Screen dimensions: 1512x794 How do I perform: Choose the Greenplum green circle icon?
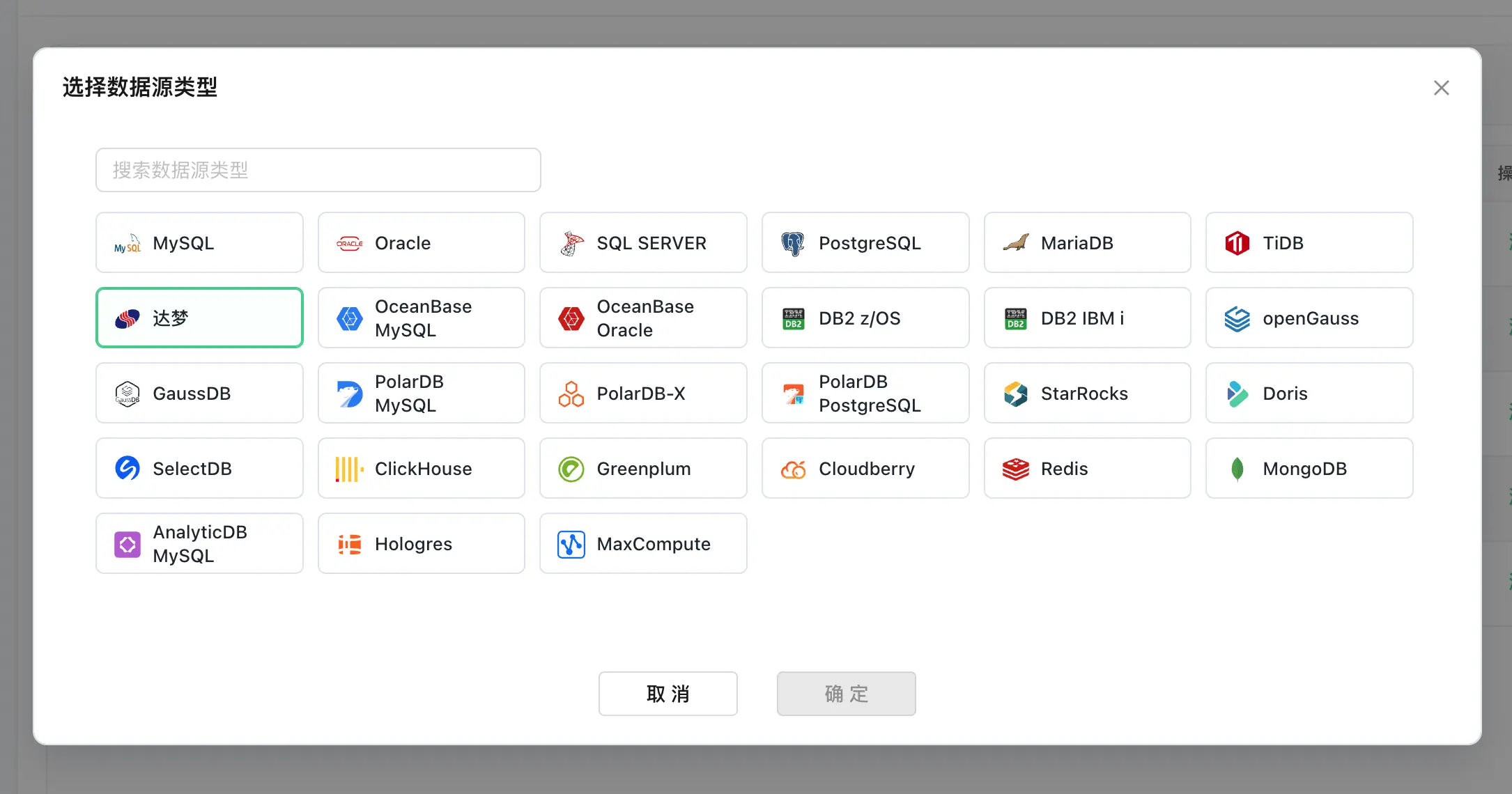click(571, 469)
